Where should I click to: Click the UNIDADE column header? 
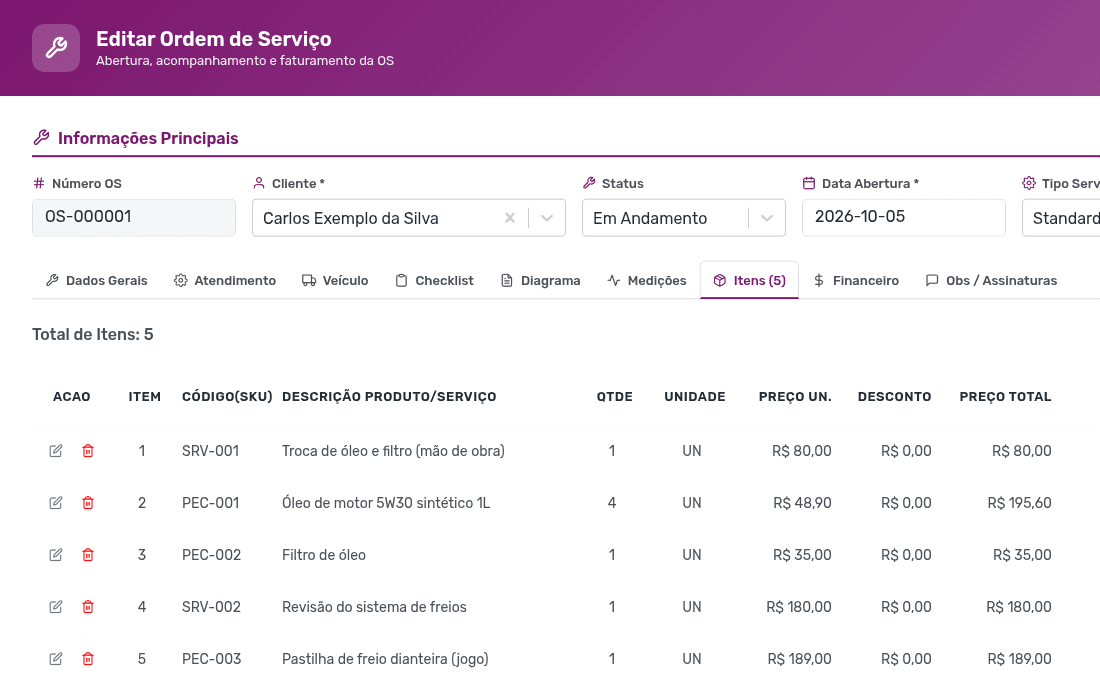(x=695, y=397)
